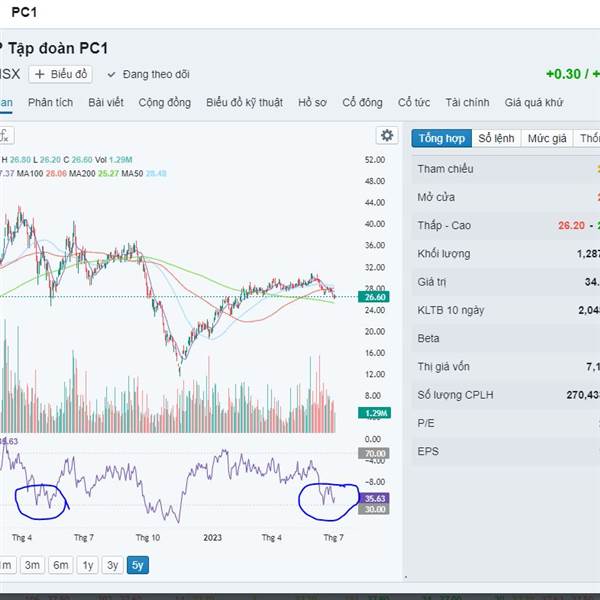The width and height of the screenshot is (600, 600).
Task: Click the RSI 35.63 value label
Action: (x=373, y=498)
